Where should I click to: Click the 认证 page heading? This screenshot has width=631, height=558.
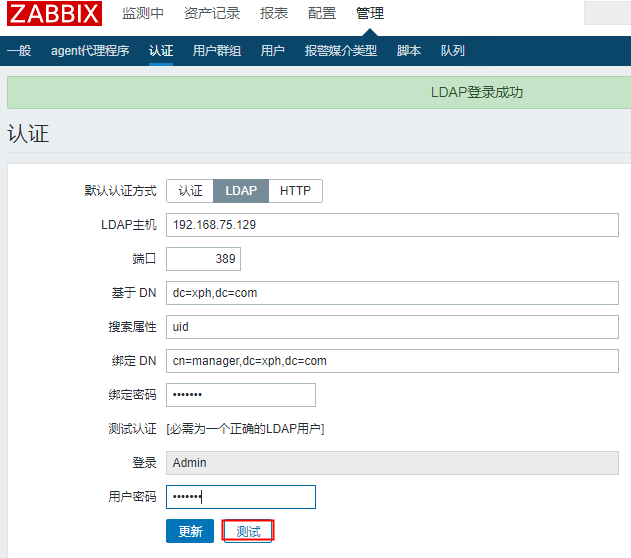point(28,134)
